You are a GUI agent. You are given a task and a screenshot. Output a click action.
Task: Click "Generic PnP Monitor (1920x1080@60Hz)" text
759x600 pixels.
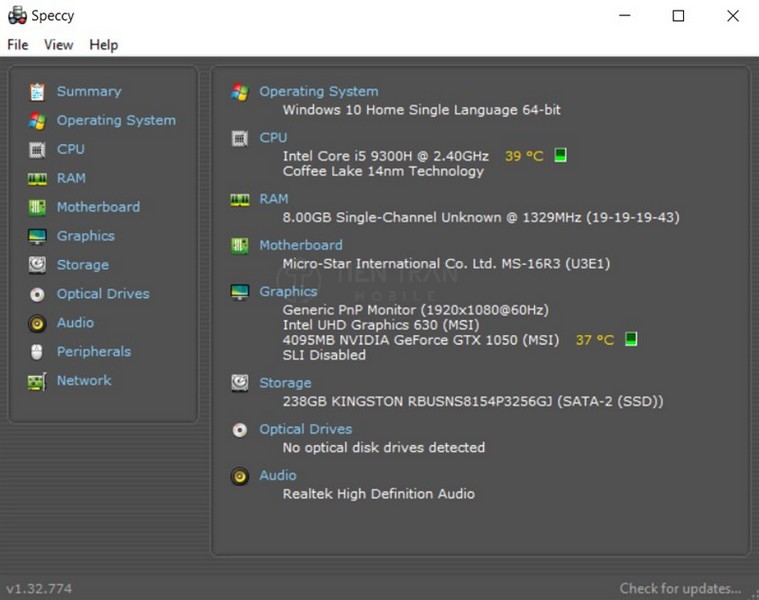click(416, 310)
